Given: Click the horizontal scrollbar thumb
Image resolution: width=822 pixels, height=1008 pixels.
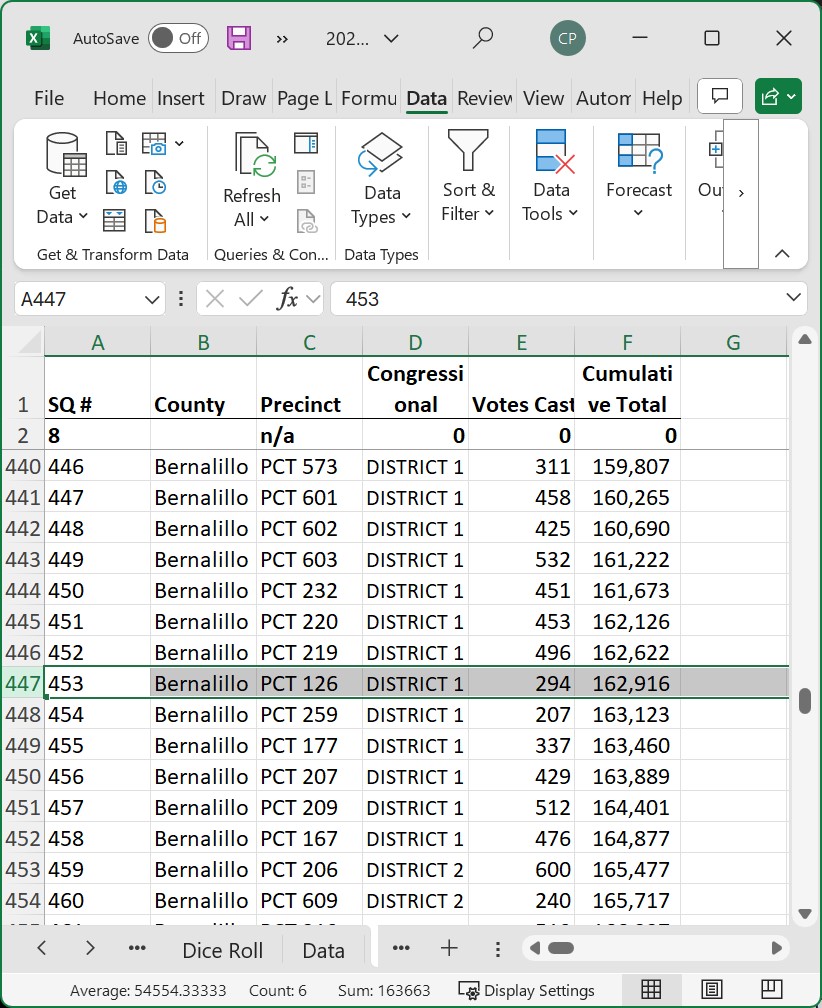Looking at the screenshot, I should click(x=560, y=948).
